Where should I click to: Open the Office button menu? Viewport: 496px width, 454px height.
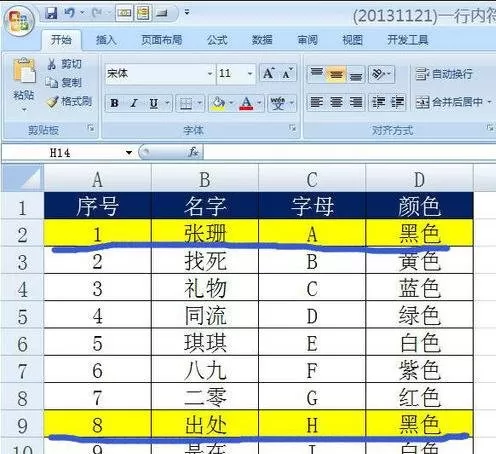point(19,21)
